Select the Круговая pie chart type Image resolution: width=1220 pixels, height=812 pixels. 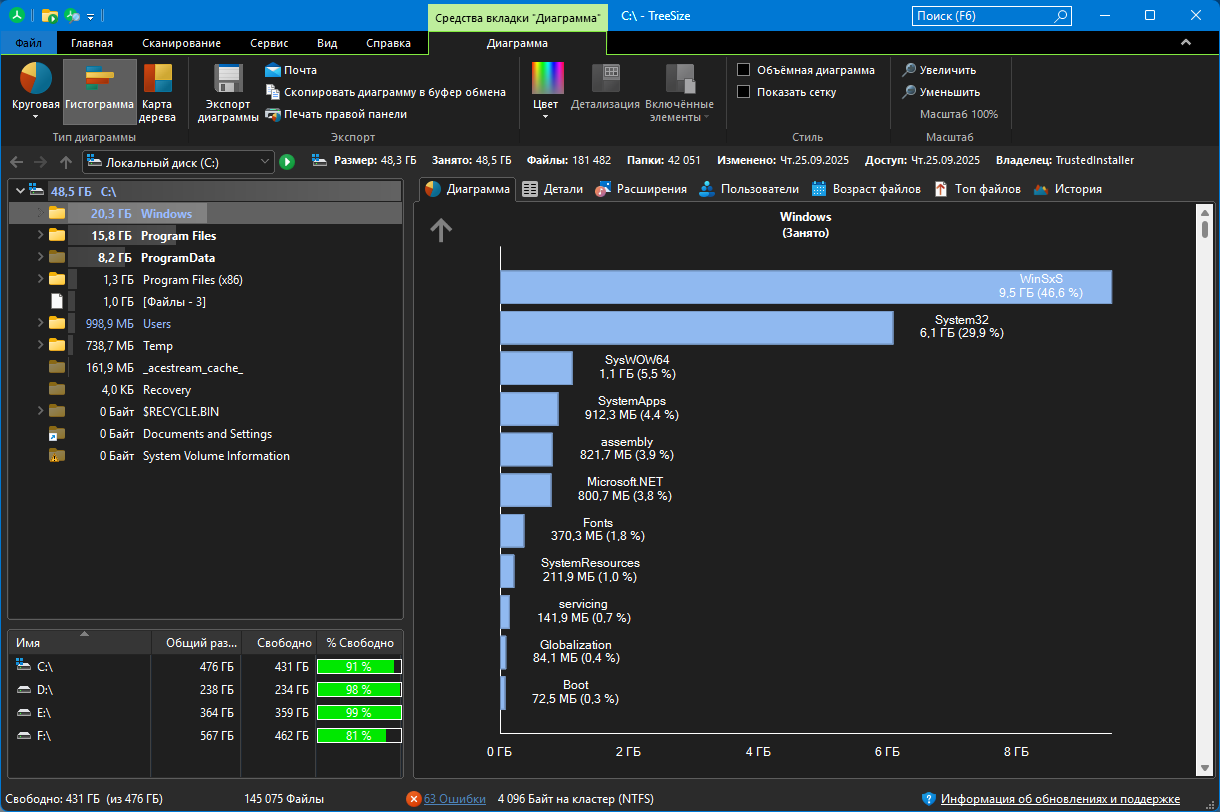click(36, 91)
